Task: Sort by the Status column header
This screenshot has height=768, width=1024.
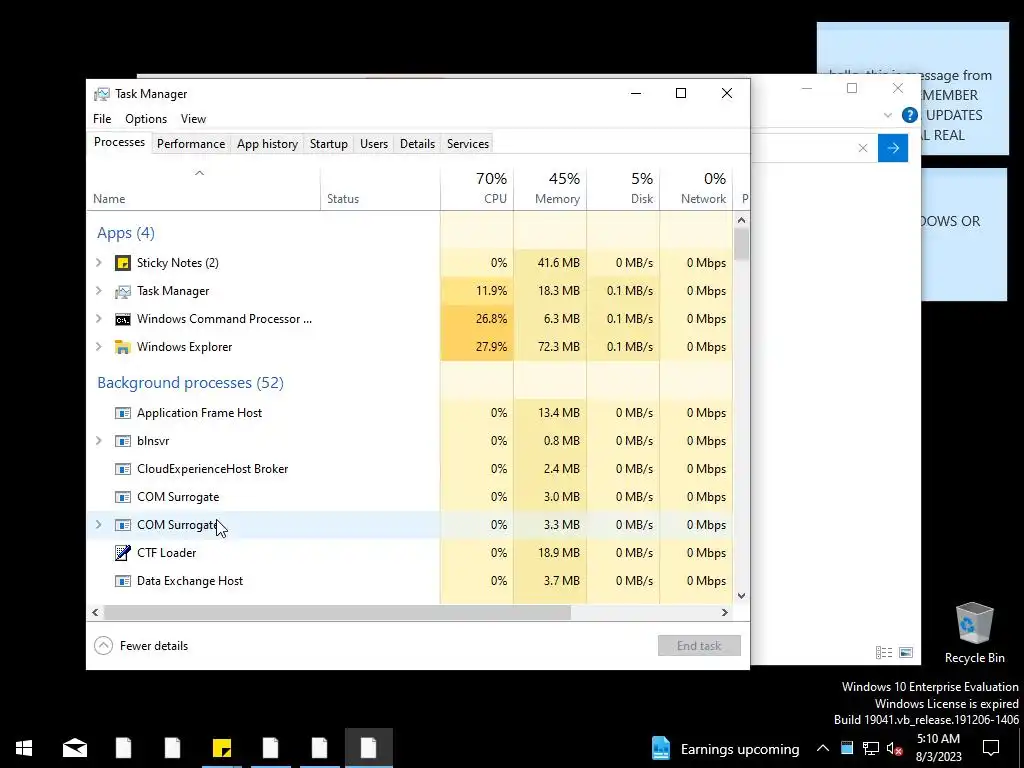Action: (381, 189)
